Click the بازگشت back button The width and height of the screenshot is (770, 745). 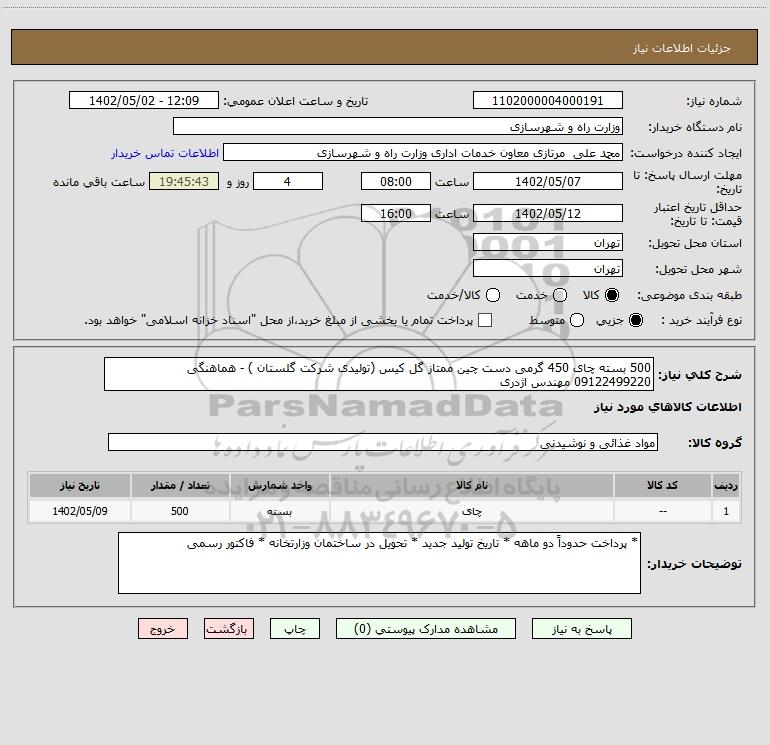(x=229, y=629)
